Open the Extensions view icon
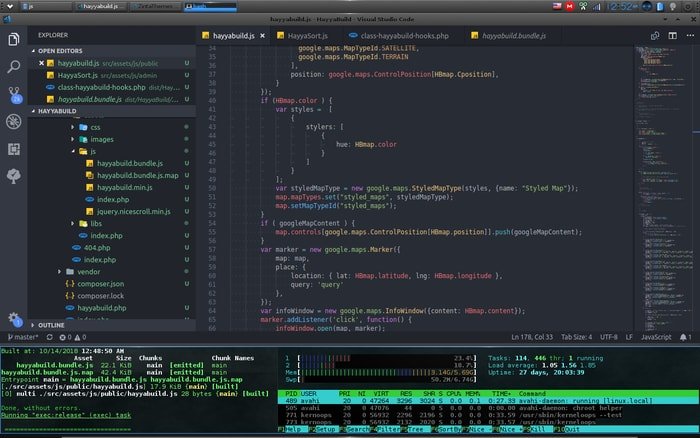The image size is (700, 438). tap(13, 149)
